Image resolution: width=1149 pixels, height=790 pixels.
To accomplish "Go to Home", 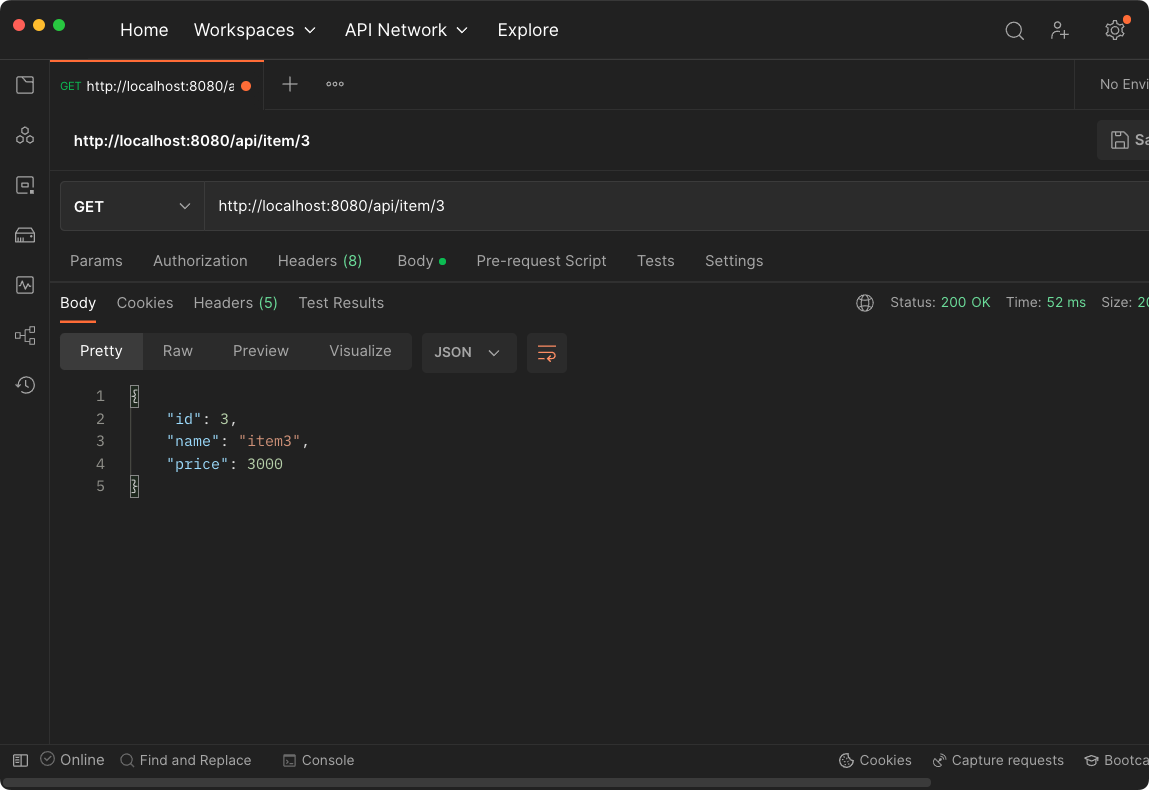I will coord(144,30).
